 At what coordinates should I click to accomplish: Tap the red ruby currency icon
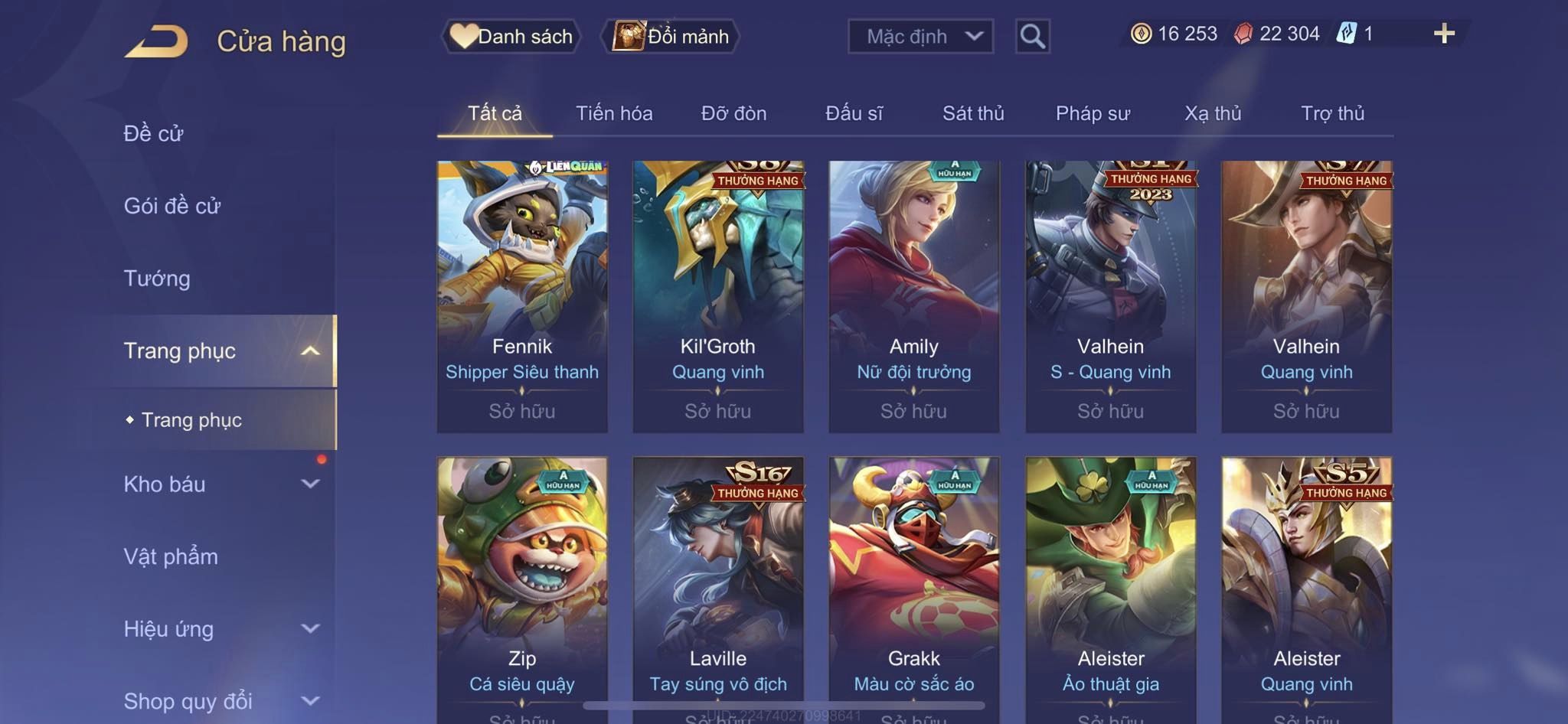click(x=1243, y=34)
